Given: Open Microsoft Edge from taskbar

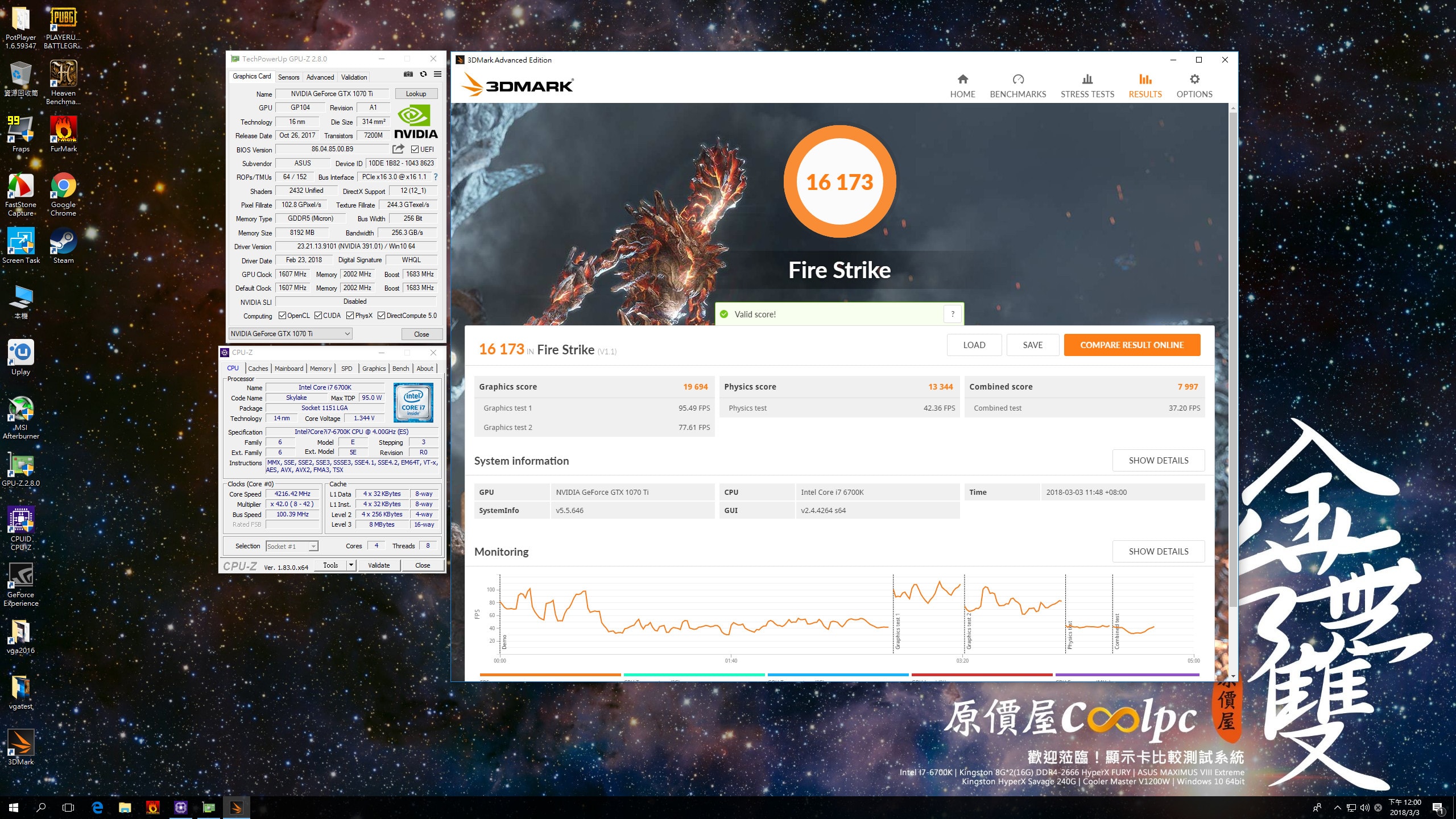Looking at the screenshot, I should [98, 807].
